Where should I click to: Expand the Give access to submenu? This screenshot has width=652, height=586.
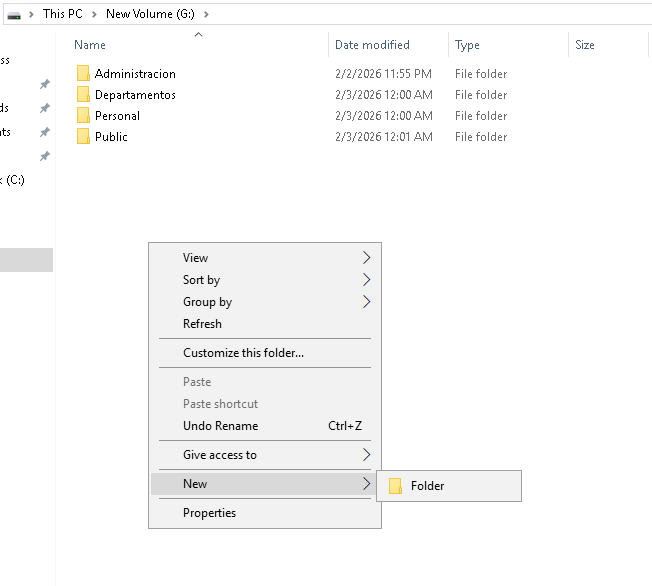(x=366, y=455)
